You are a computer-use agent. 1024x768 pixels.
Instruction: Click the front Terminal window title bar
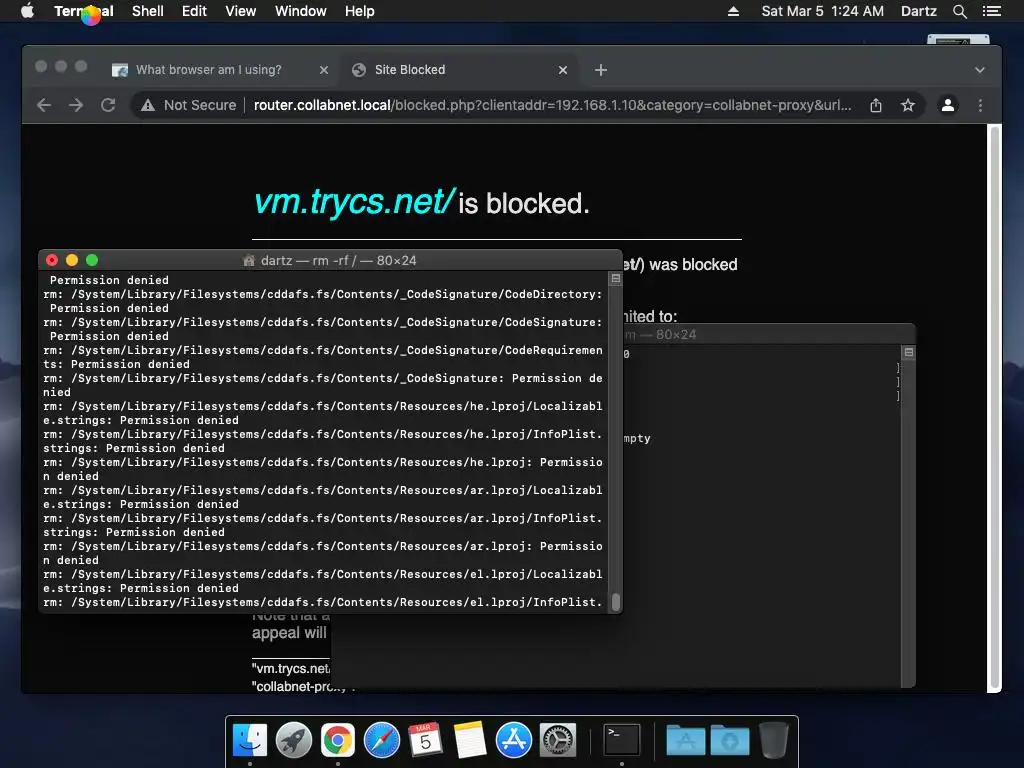click(330, 260)
